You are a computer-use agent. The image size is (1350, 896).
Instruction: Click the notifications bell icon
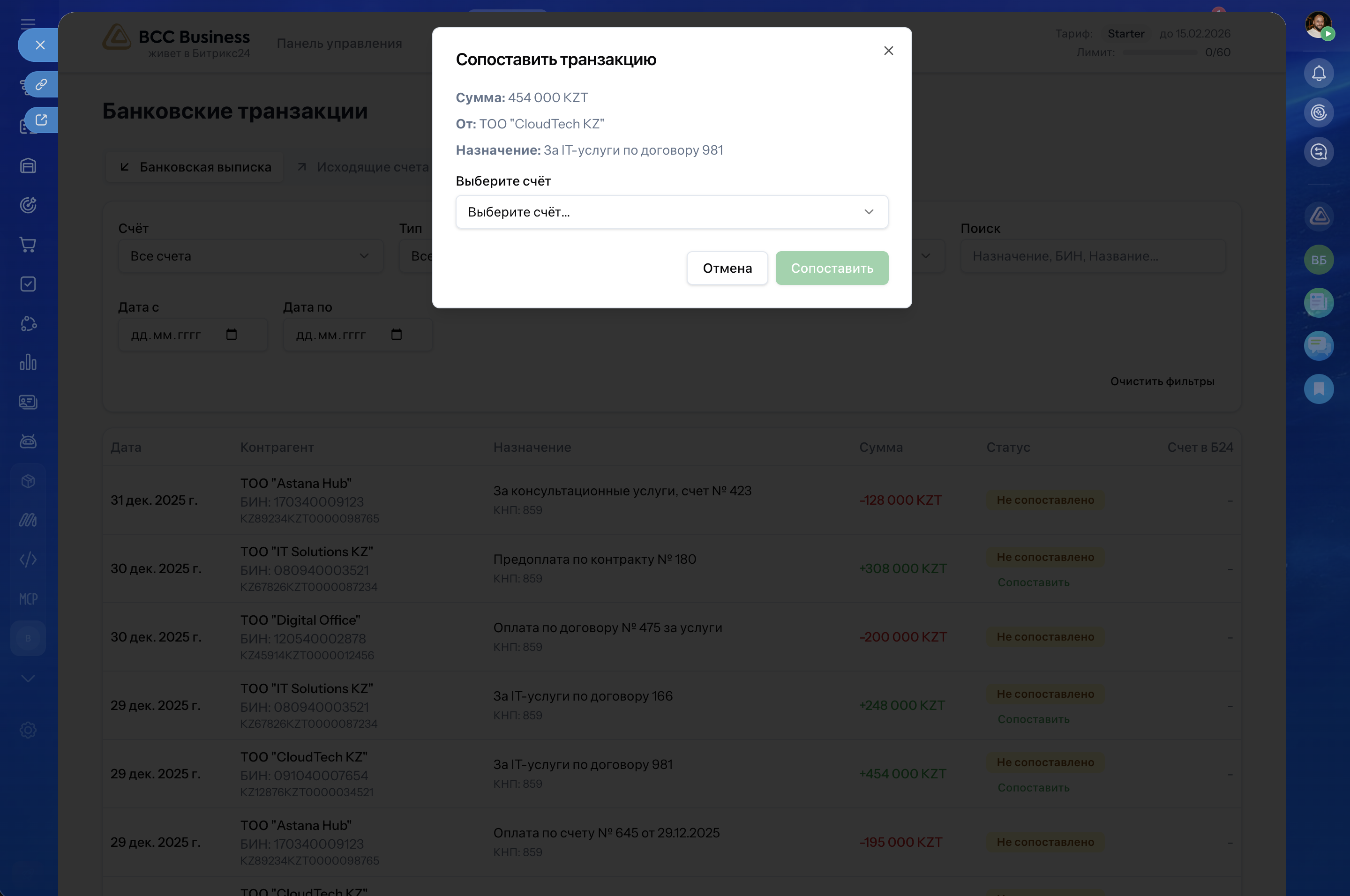pos(1318,73)
